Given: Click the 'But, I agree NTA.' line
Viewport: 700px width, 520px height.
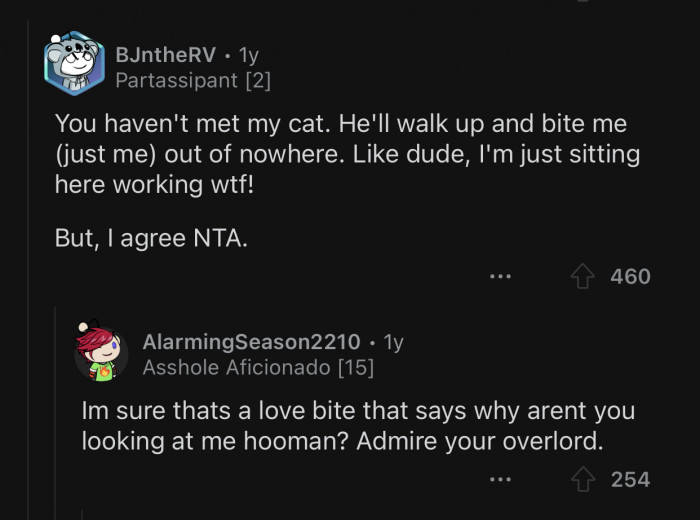Looking at the screenshot, I should [150, 240].
